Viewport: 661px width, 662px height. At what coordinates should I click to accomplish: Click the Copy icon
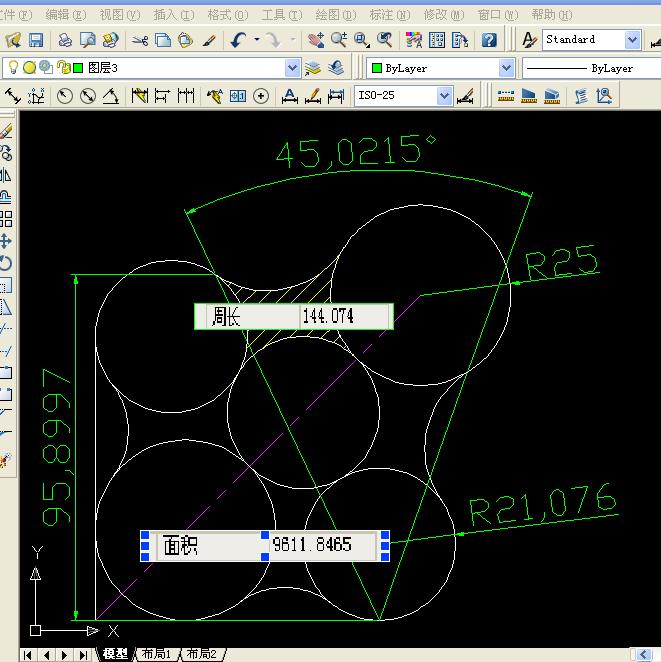pyautogui.click(x=163, y=40)
